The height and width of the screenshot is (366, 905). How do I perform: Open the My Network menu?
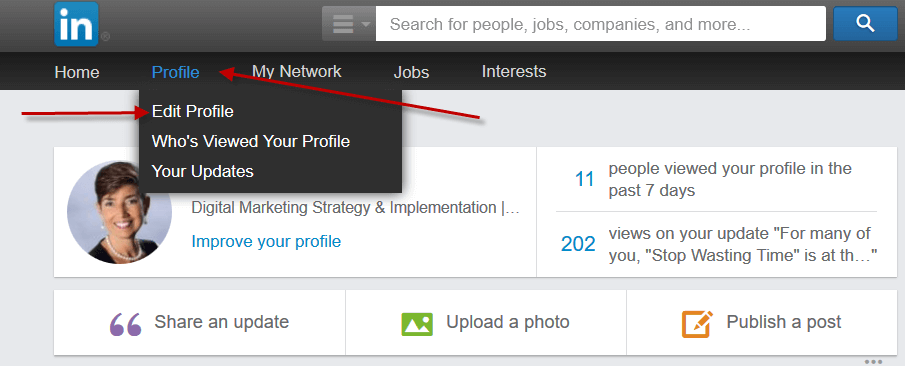[x=297, y=72]
